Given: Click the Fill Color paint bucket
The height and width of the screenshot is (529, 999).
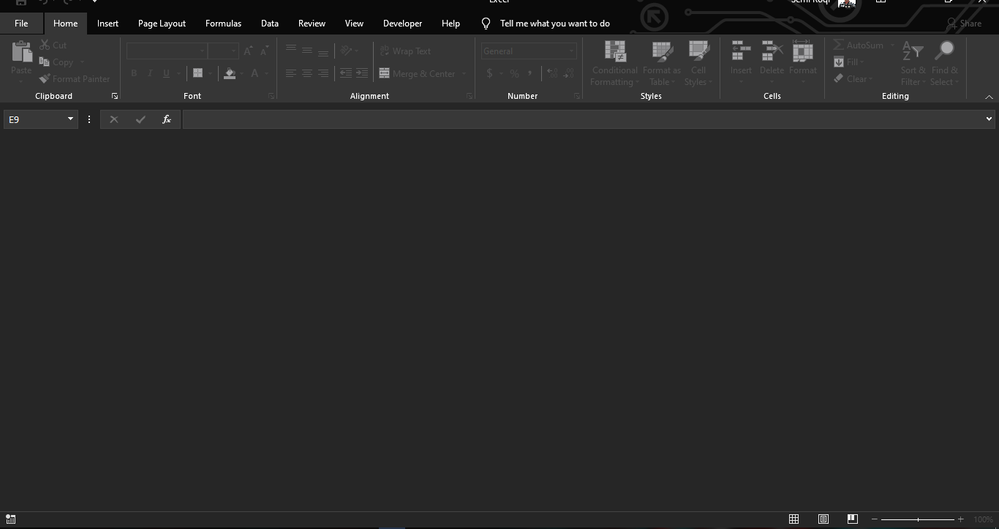Looking at the screenshot, I should click(230, 73).
